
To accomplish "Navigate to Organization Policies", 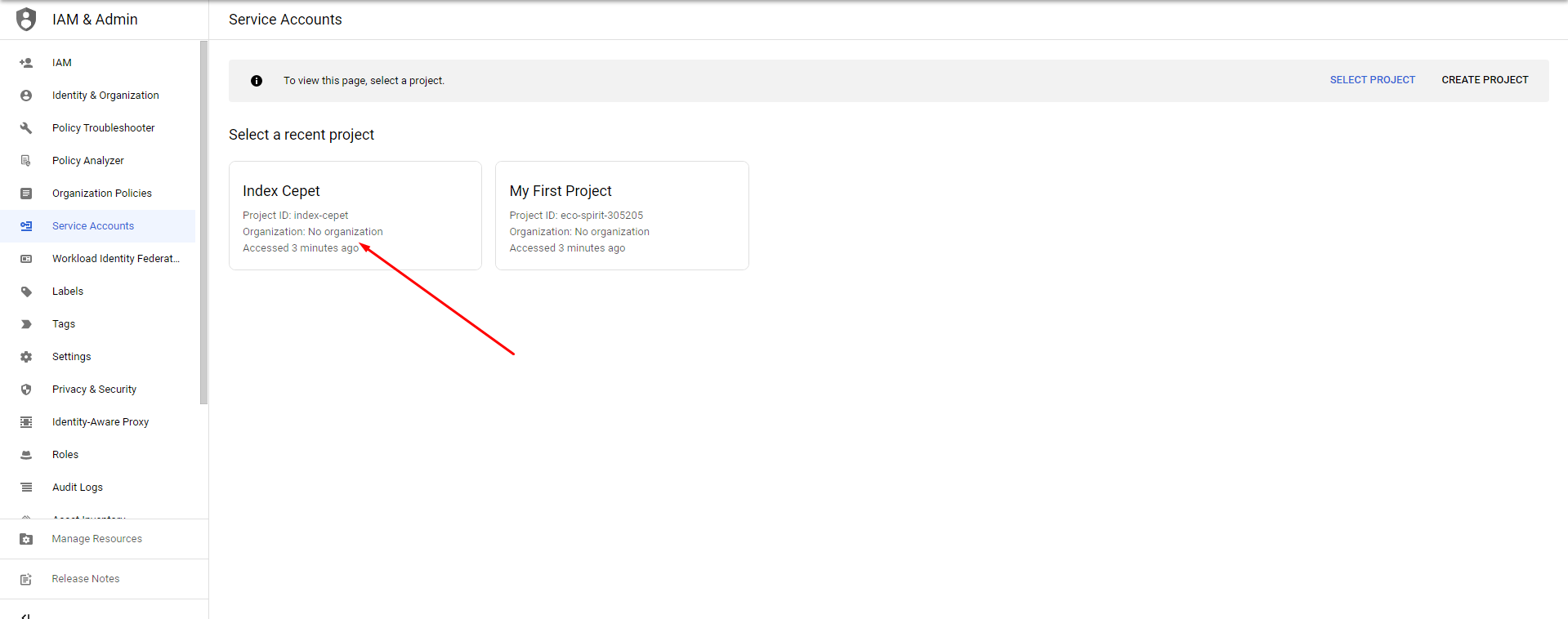I will 98,194.
